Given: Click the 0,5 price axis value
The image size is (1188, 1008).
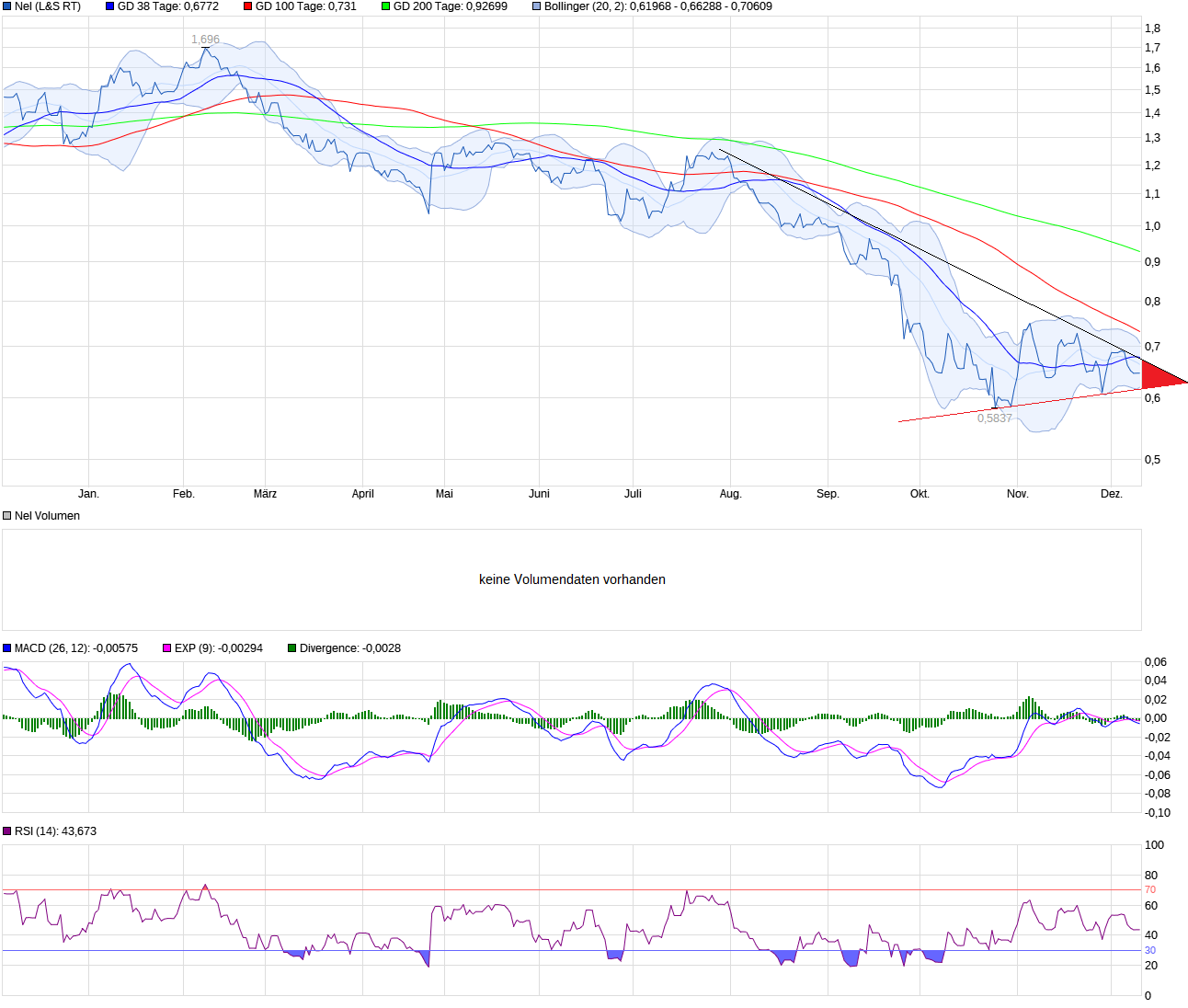Looking at the screenshot, I should 1152,460.
